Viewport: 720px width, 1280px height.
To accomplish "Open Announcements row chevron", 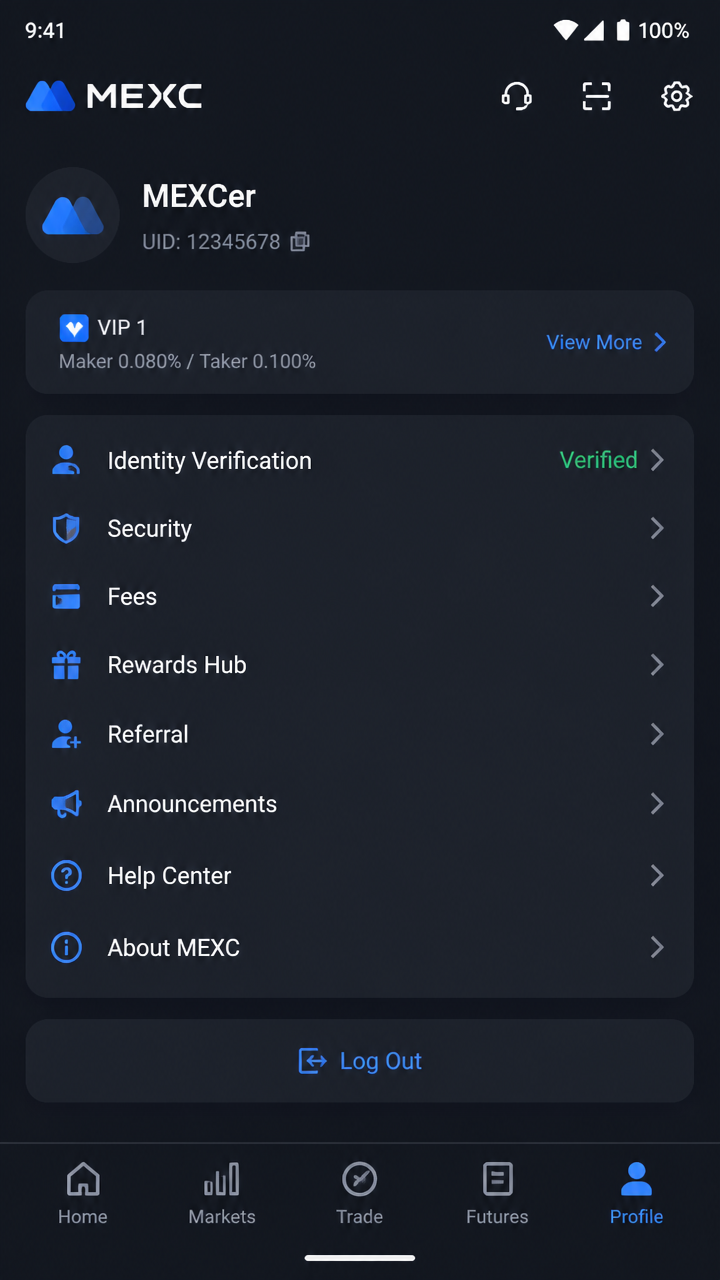I will [657, 803].
